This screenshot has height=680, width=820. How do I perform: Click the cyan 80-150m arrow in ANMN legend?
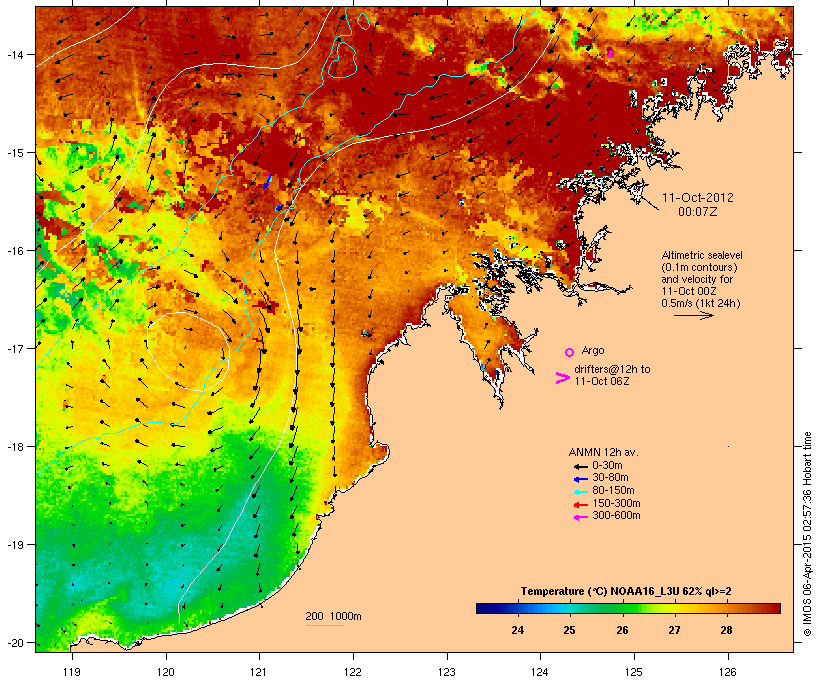(580, 492)
